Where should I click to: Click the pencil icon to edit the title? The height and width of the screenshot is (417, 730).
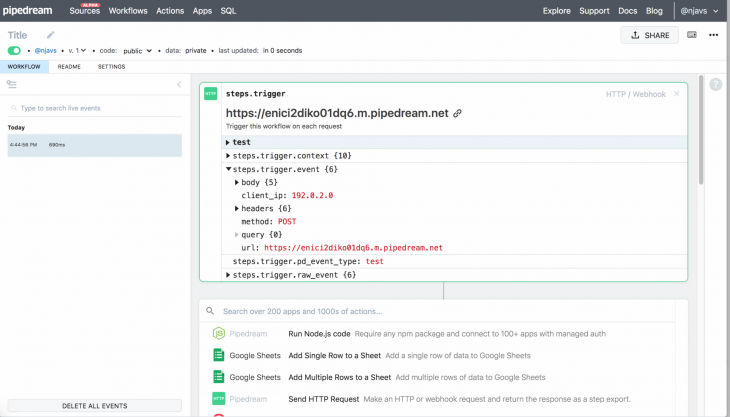[x=51, y=35]
